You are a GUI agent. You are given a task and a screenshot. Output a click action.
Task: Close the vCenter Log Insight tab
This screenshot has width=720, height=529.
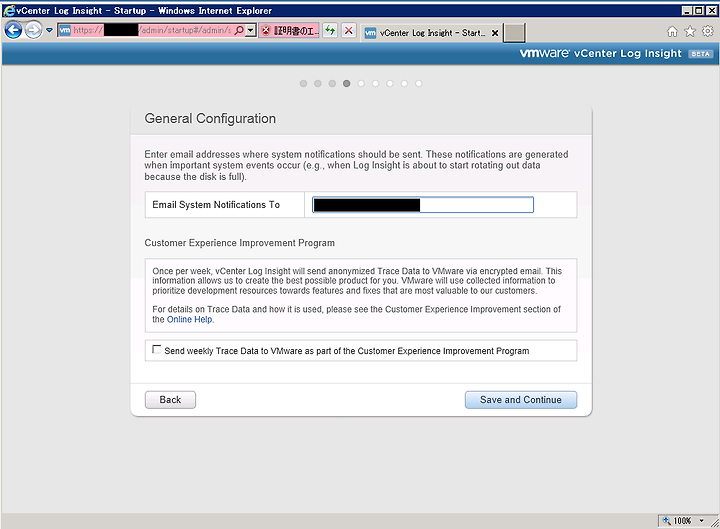495,33
